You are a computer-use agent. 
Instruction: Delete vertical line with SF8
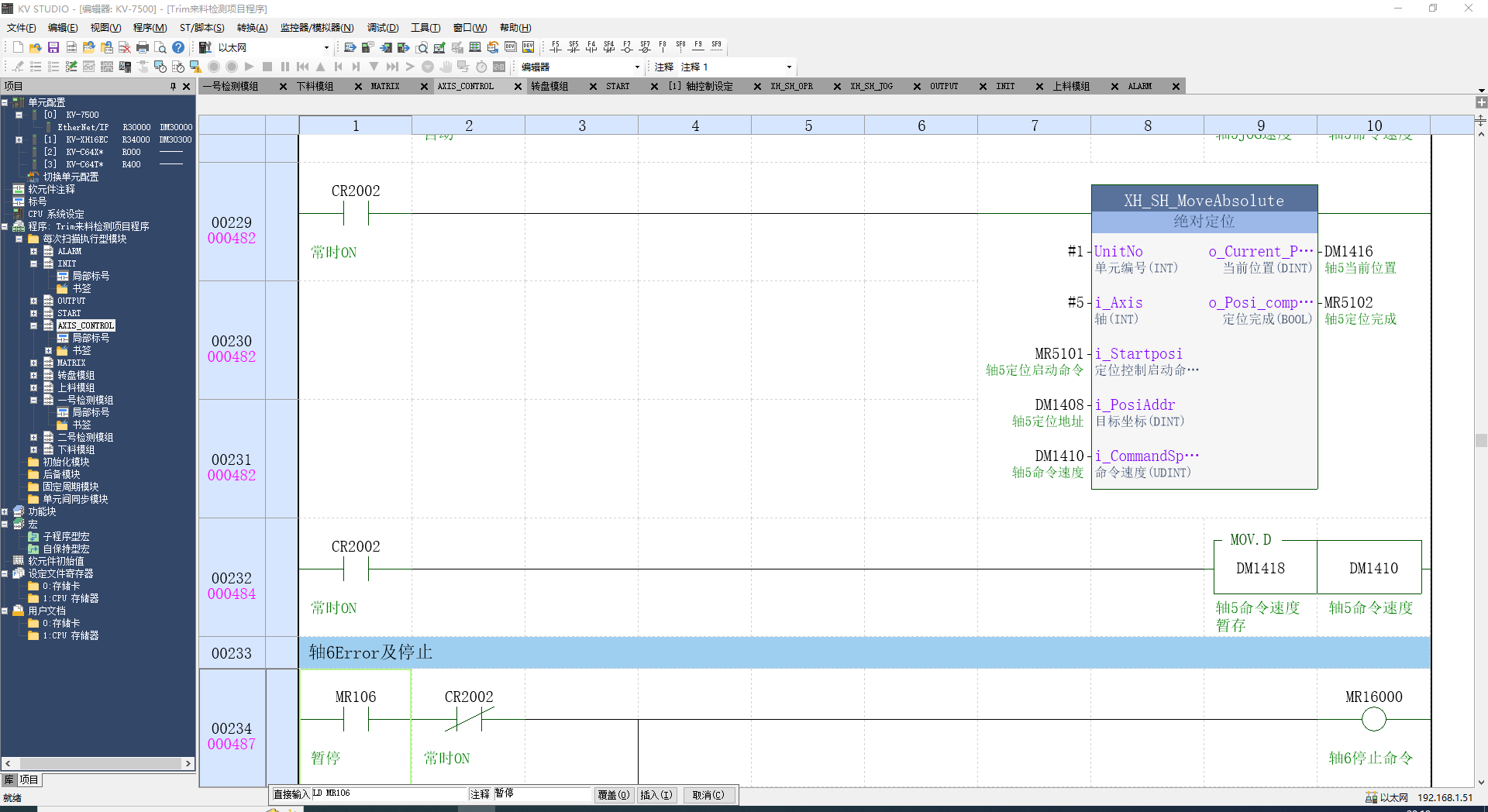click(680, 47)
